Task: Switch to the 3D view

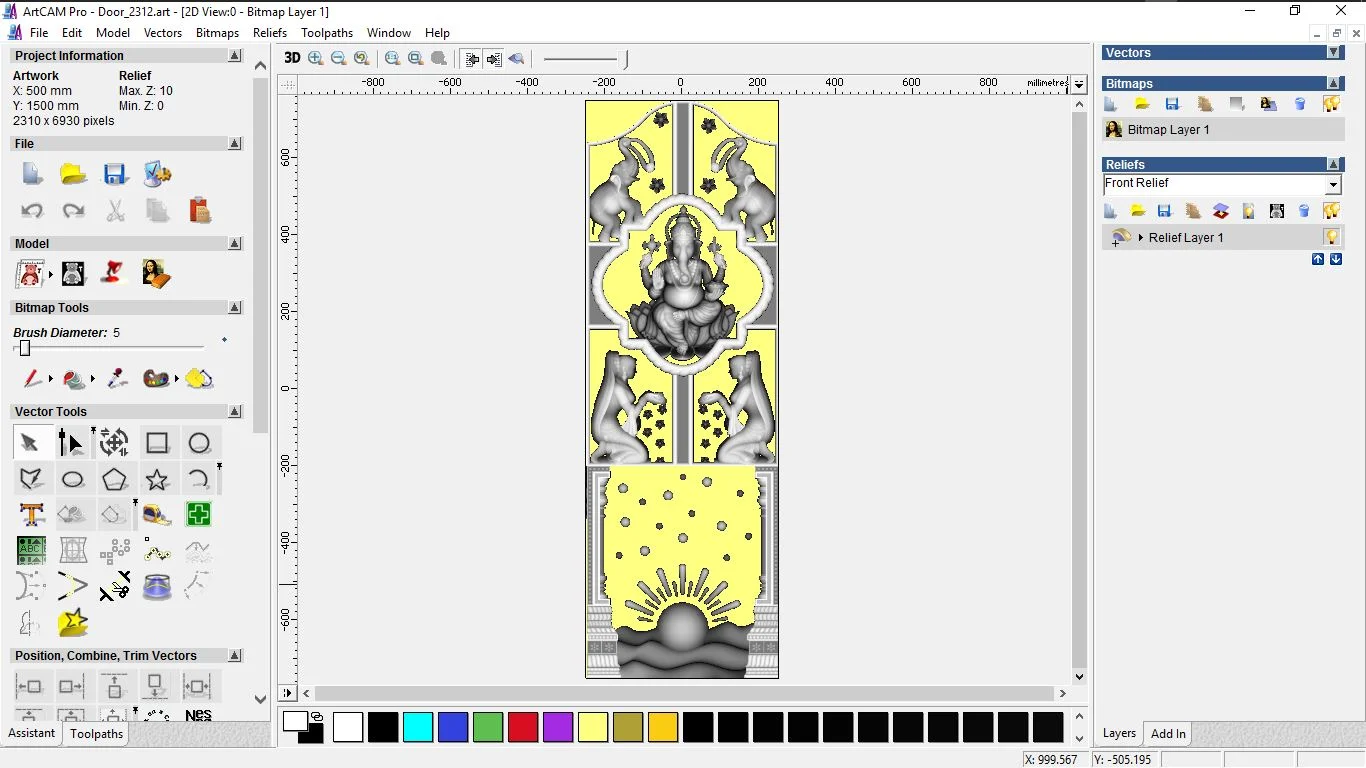Action: (x=292, y=58)
